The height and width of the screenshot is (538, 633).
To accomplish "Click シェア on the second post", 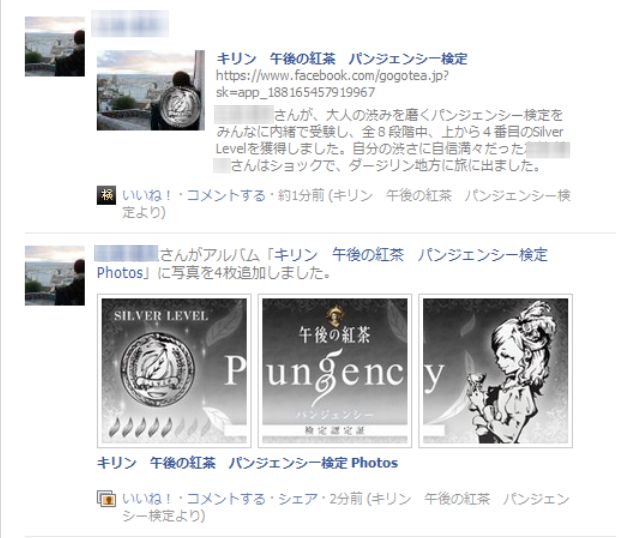I will [x=298, y=499].
